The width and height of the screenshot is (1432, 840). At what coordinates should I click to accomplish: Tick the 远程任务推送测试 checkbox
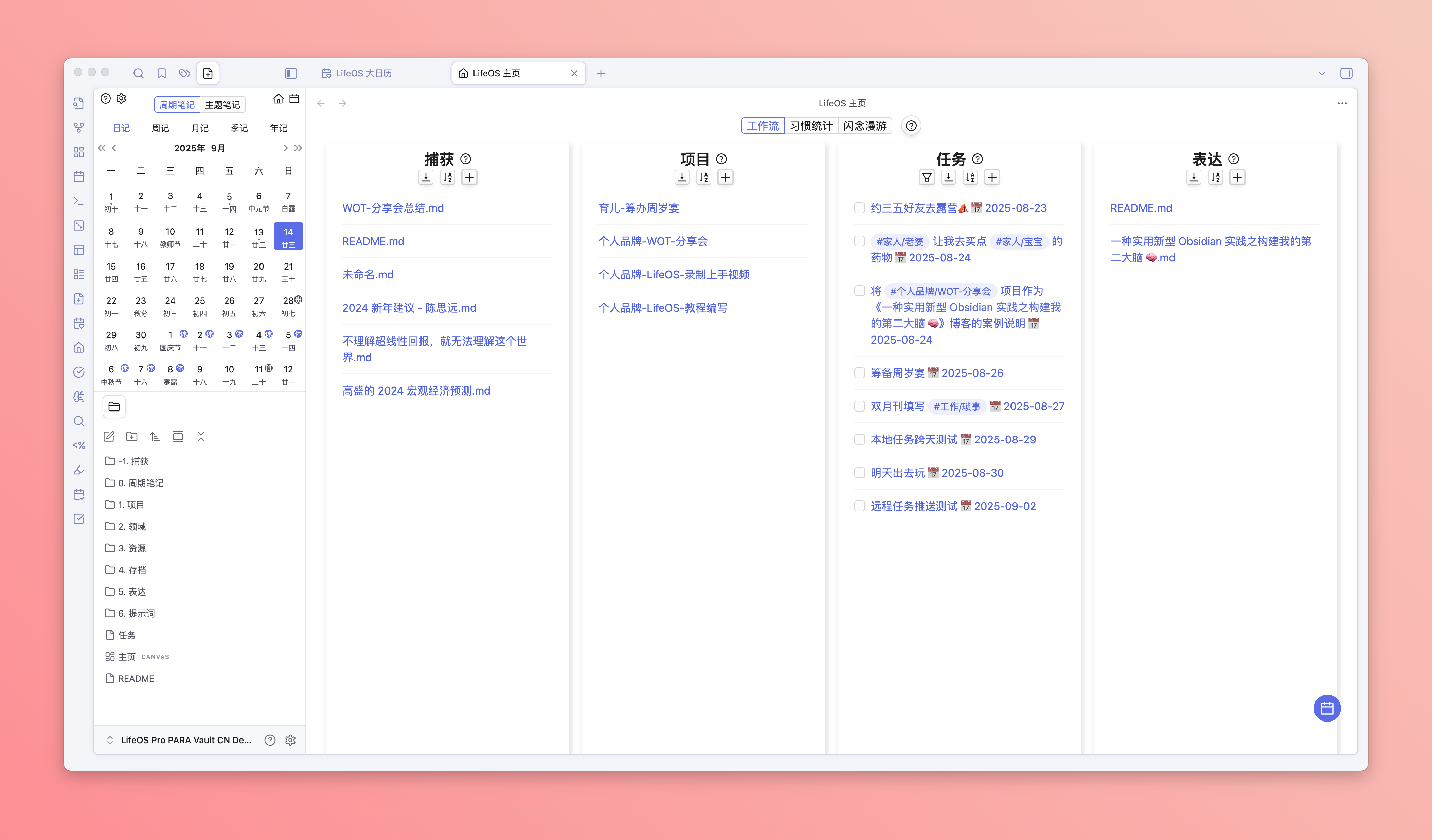click(x=859, y=506)
